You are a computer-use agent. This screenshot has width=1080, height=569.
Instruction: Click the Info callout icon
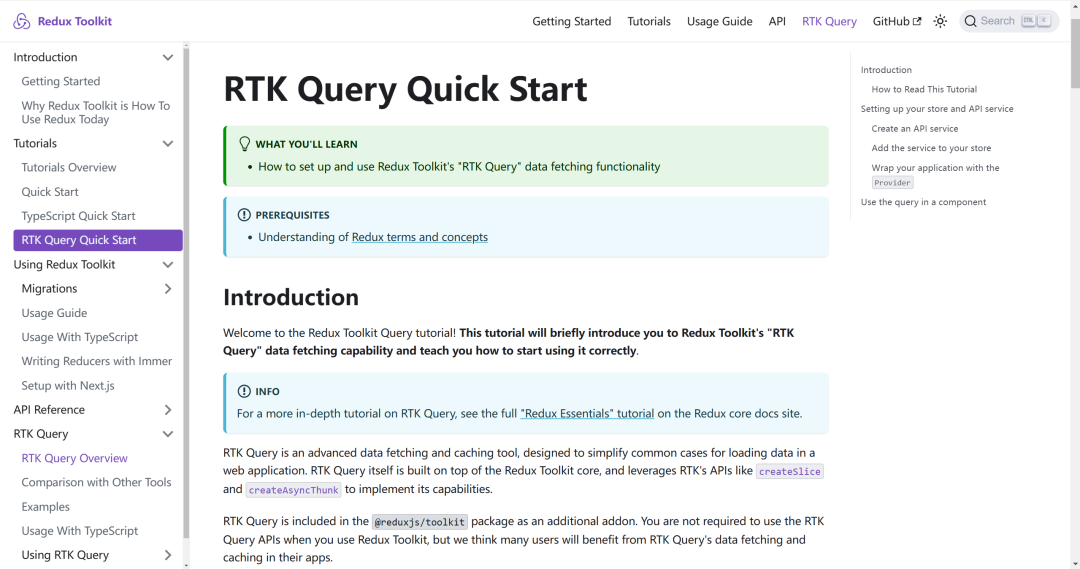coord(244,391)
